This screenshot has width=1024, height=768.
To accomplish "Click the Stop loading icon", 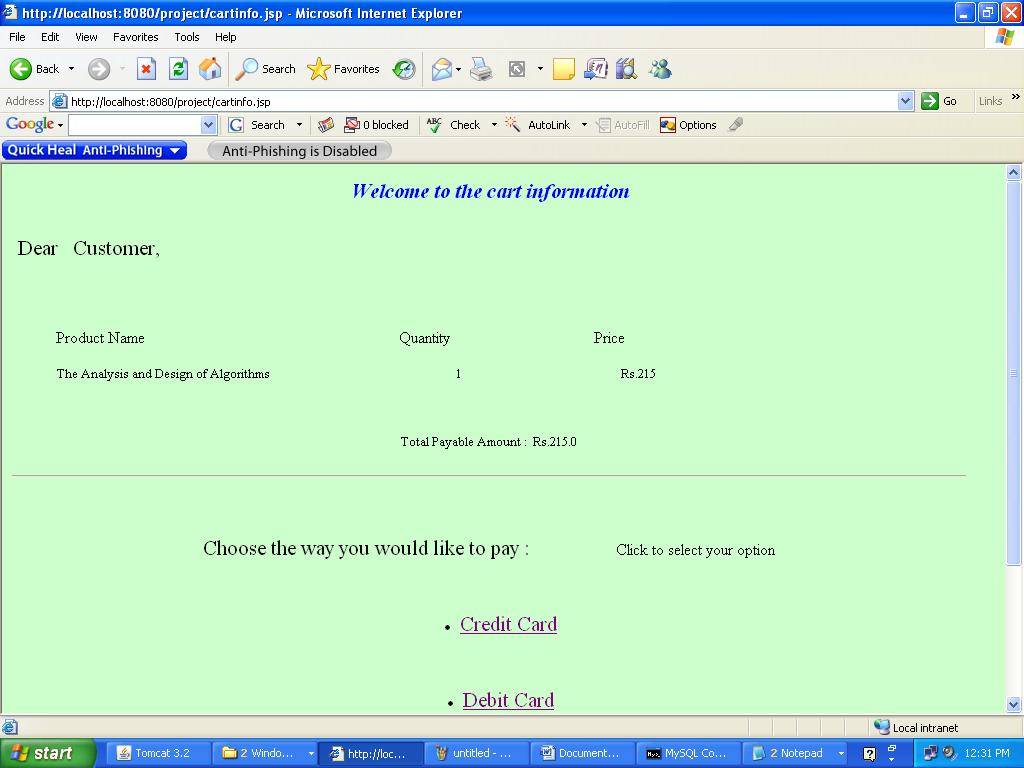I will pos(146,69).
